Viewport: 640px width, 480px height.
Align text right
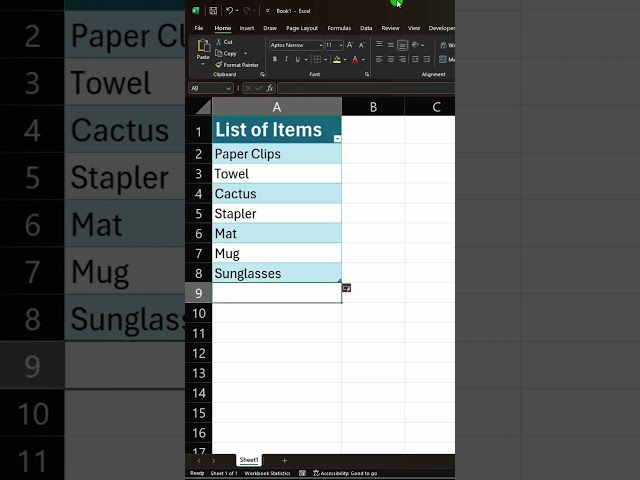point(402,60)
